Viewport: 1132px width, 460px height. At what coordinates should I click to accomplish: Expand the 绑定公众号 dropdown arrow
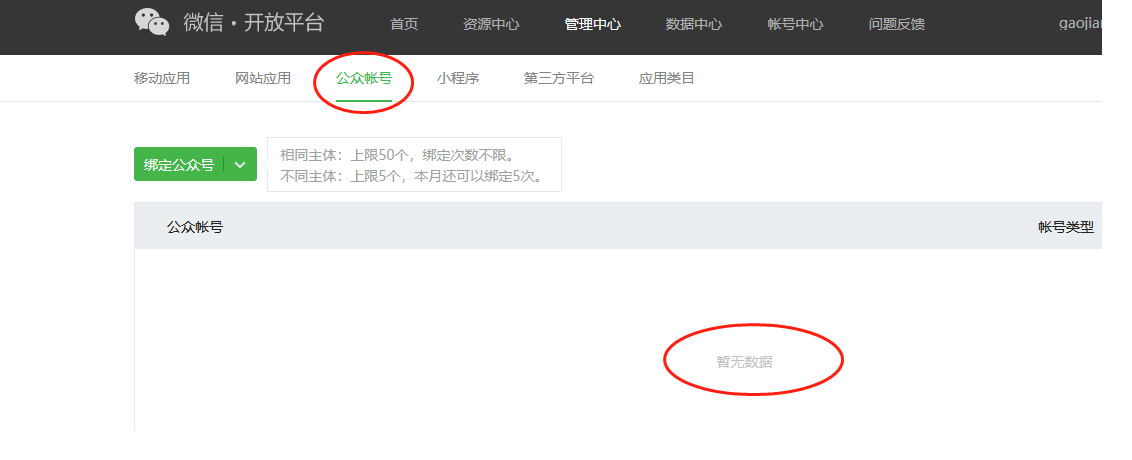pyautogui.click(x=240, y=165)
